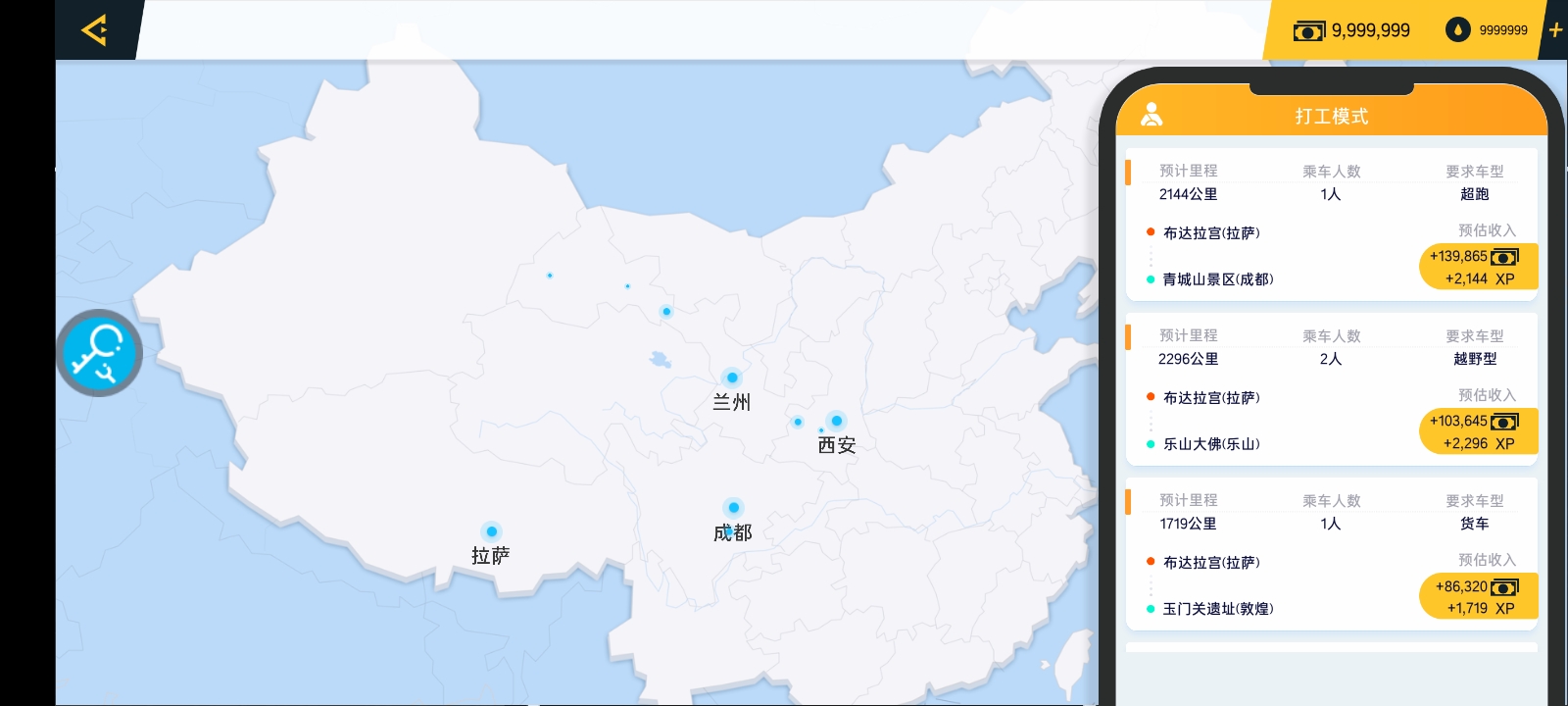The image size is (1568, 706).
Task: Click destination 玉门关遗址(敦煌)
Action: click(1217, 609)
